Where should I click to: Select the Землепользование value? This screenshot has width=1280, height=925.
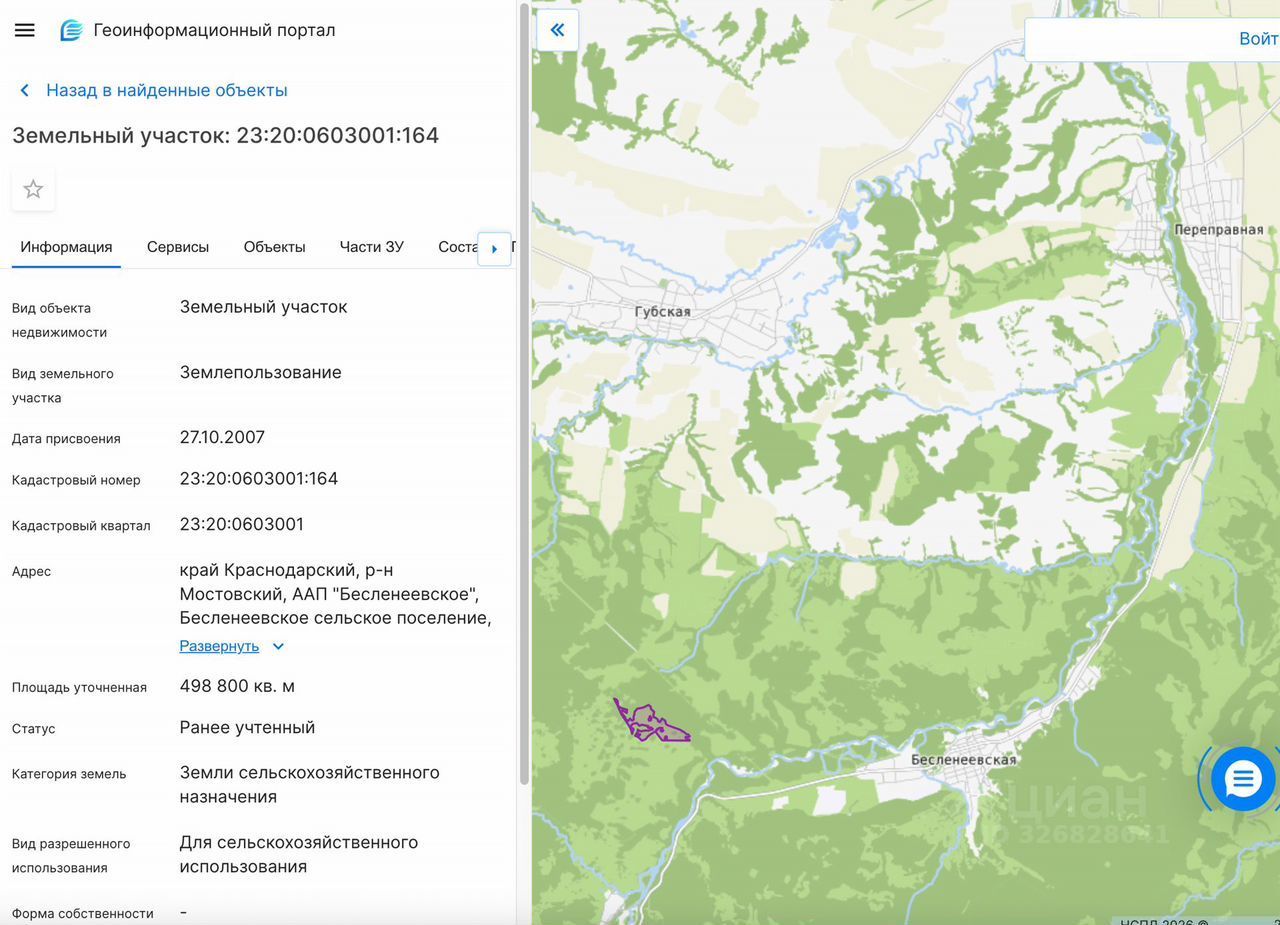tap(261, 372)
